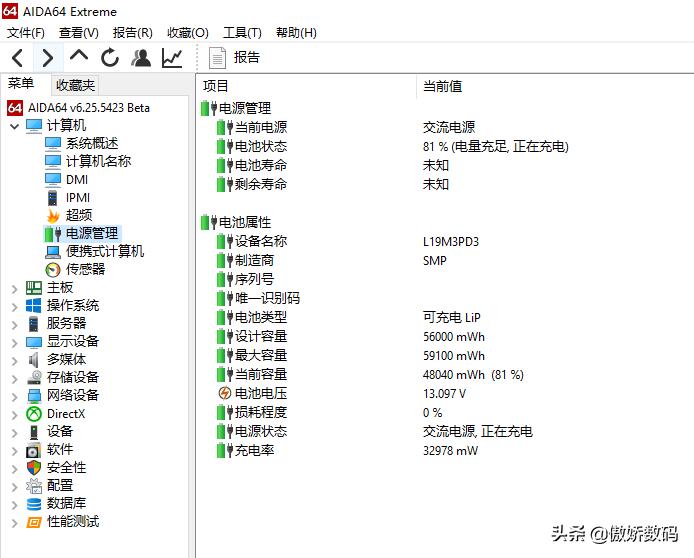Click the value 56000 mWh
Image resolution: width=694 pixels, height=558 pixels.
coord(454,337)
